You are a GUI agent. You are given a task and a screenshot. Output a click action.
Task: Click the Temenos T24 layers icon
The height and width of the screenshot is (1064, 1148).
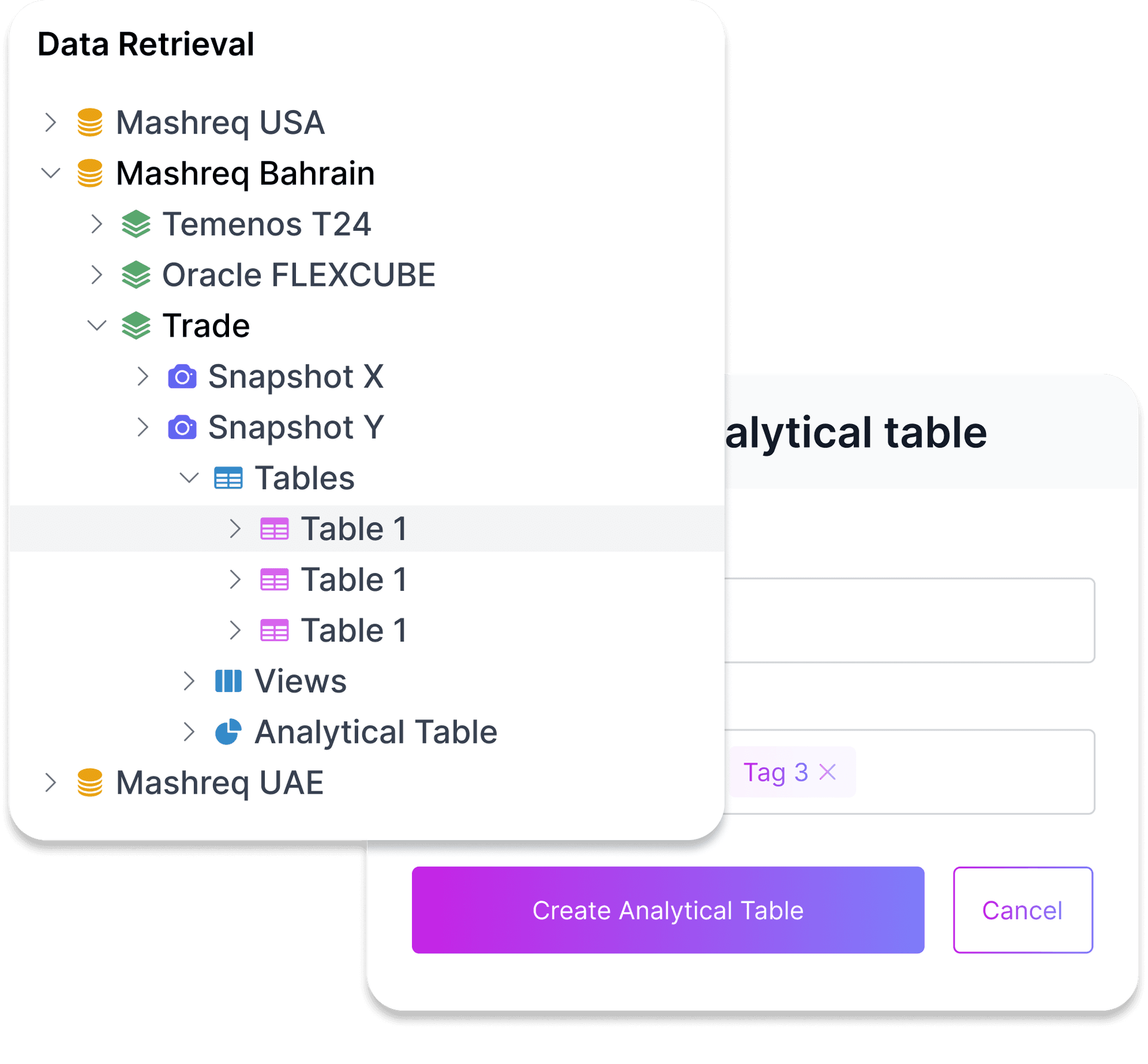(x=136, y=224)
